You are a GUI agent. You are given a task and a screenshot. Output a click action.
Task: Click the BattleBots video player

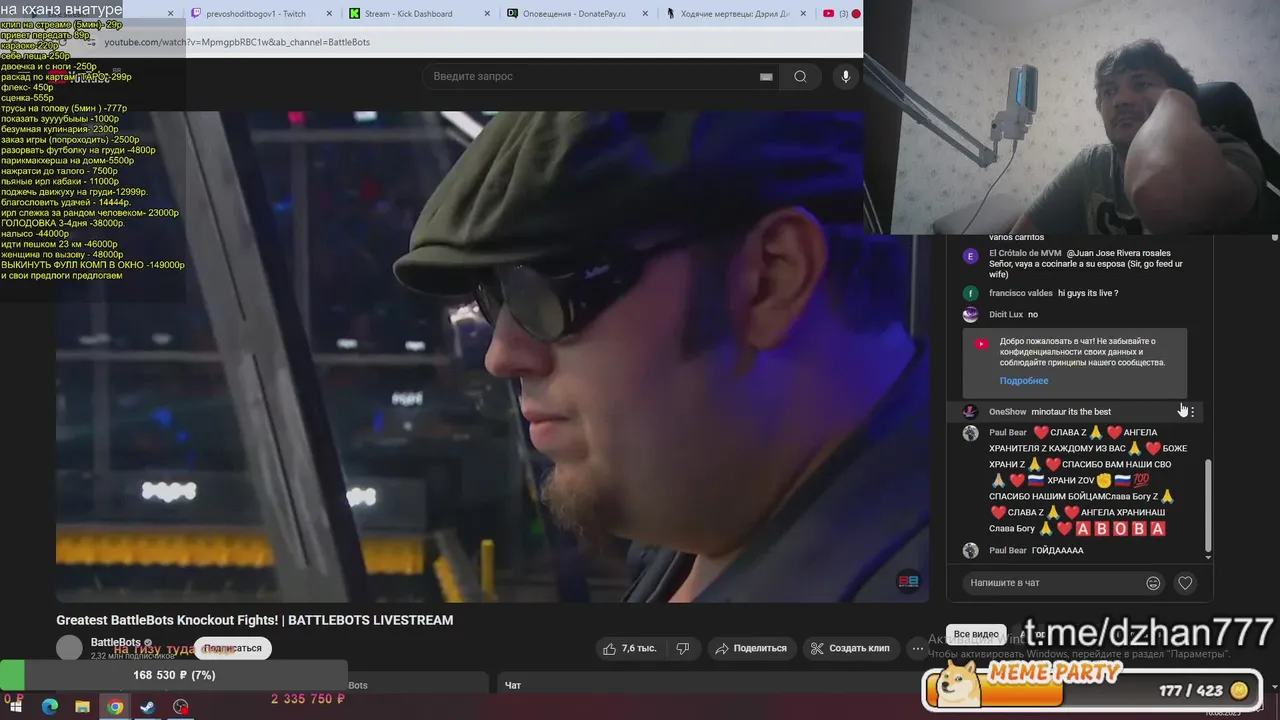pyautogui.click(x=492, y=357)
